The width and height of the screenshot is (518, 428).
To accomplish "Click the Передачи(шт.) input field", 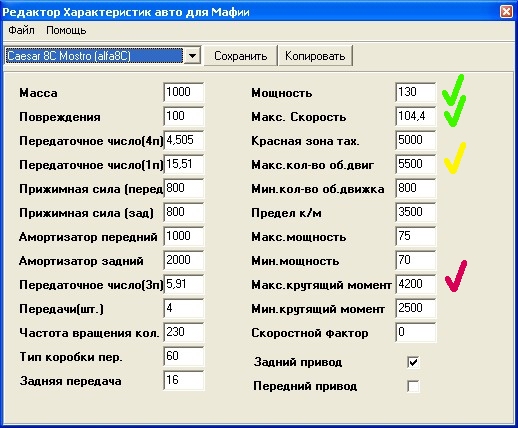I will tap(184, 308).
